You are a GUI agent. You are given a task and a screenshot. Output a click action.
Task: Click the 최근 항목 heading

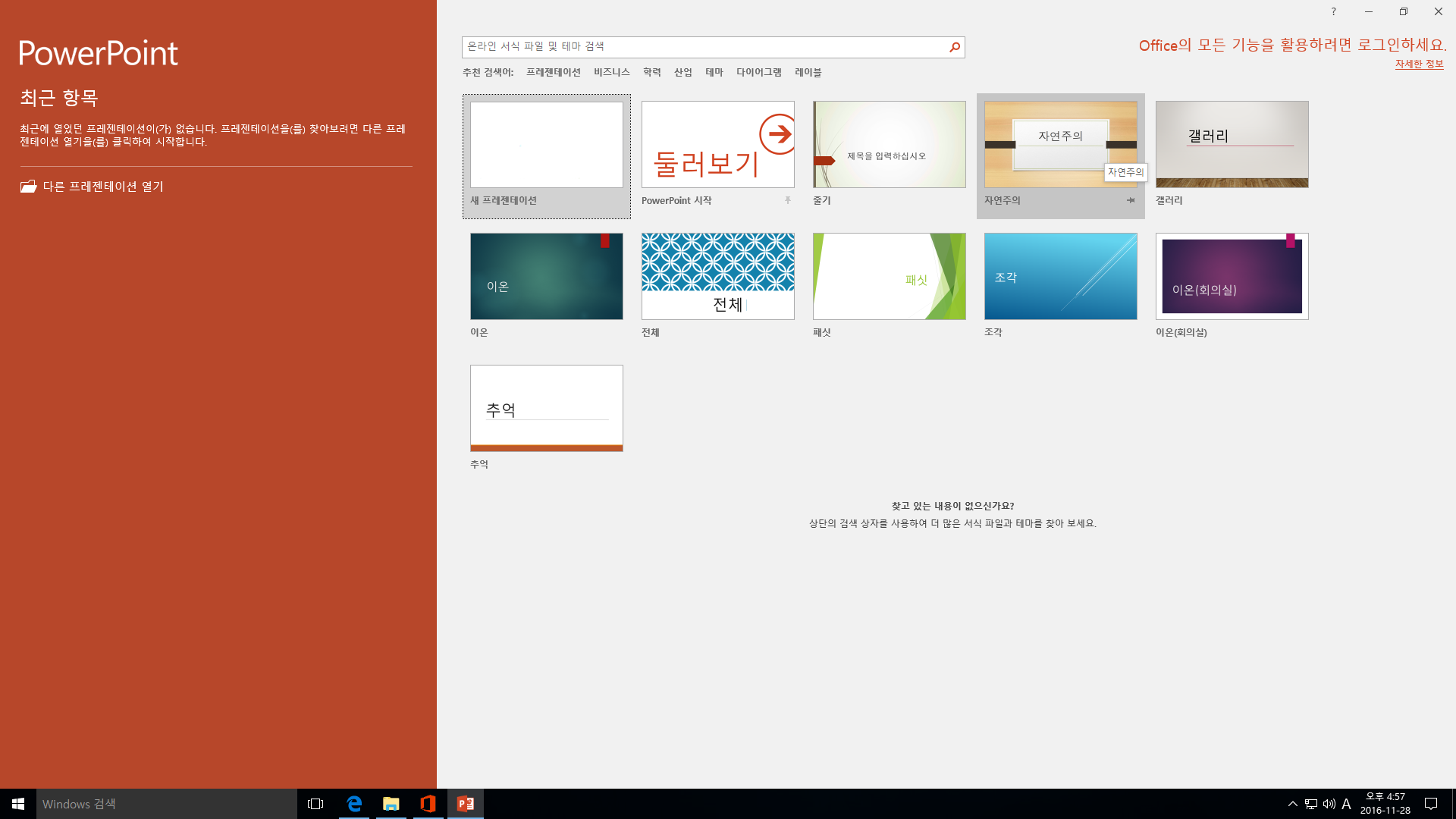point(59,98)
